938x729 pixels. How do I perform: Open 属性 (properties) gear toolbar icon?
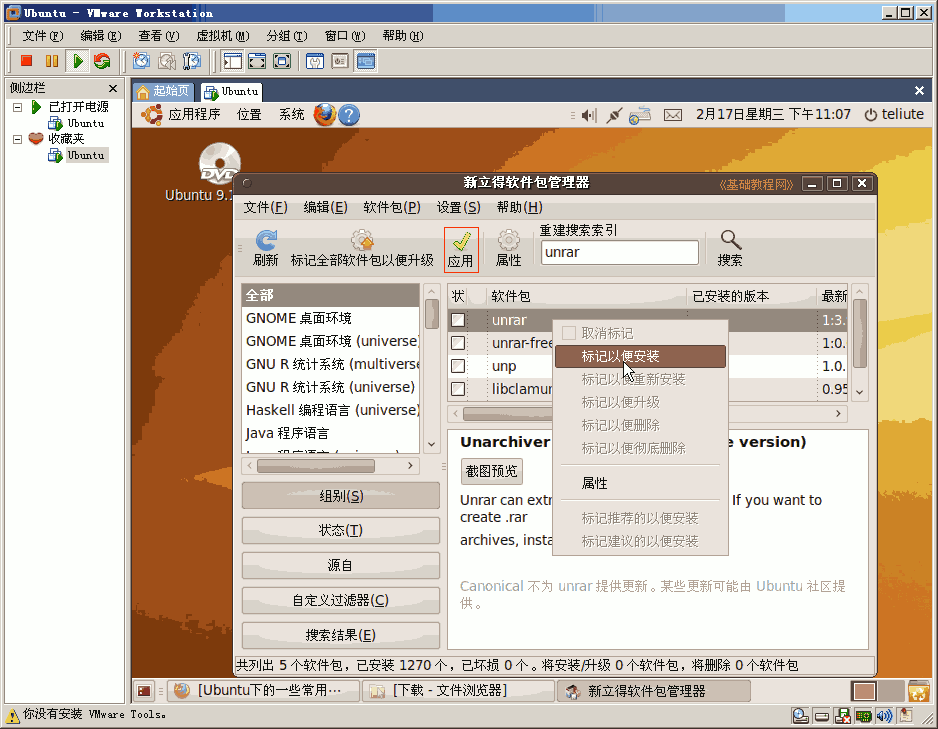click(508, 248)
